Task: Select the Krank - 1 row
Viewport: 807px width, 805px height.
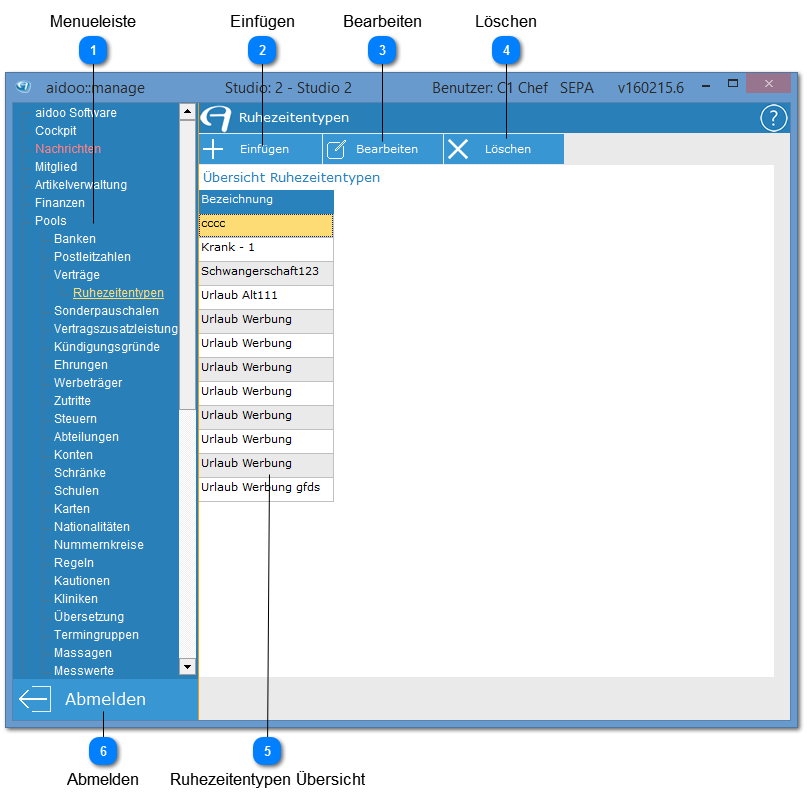Action: (266, 249)
